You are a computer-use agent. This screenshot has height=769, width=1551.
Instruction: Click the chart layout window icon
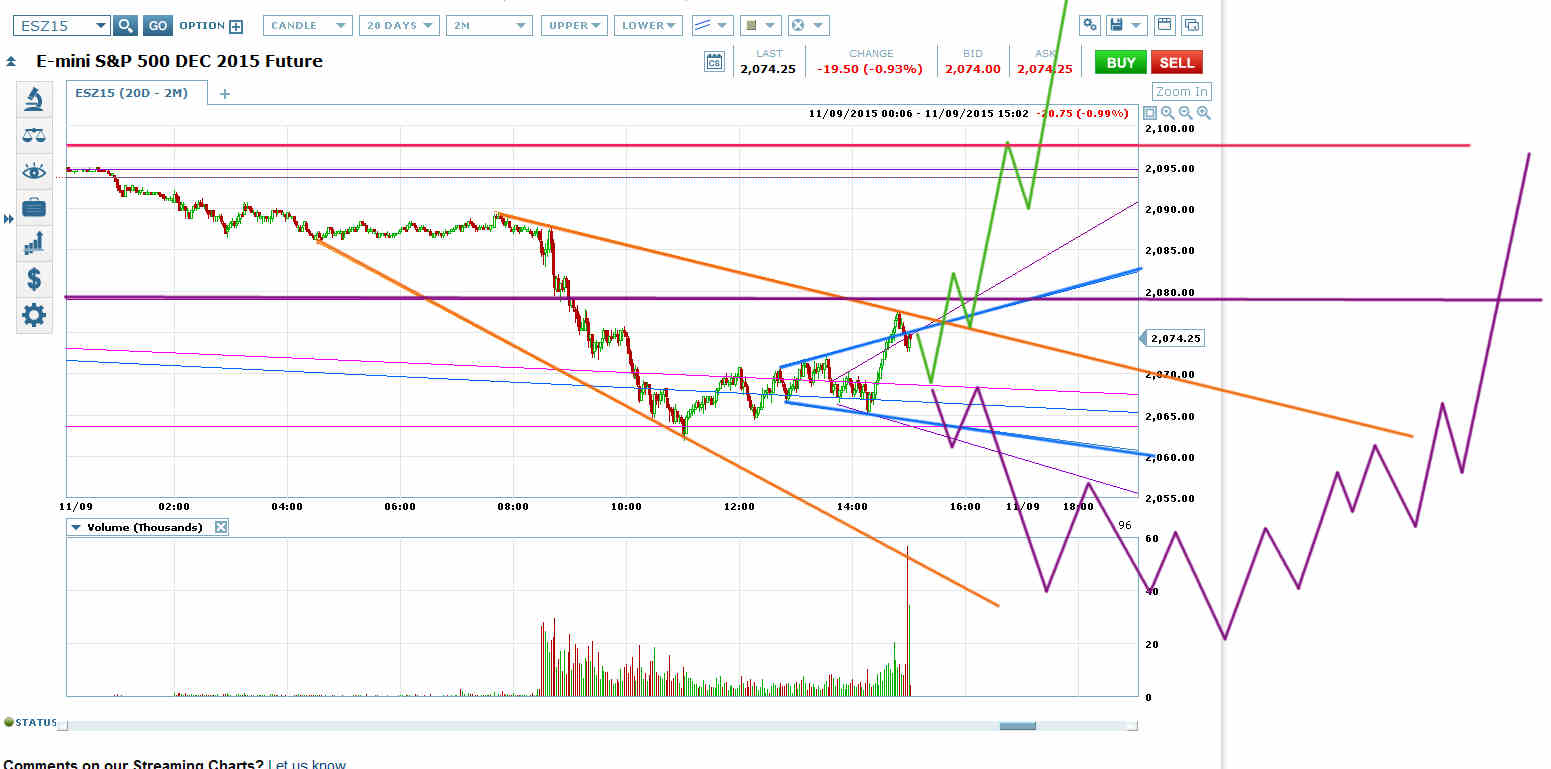pyautogui.click(x=1164, y=26)
